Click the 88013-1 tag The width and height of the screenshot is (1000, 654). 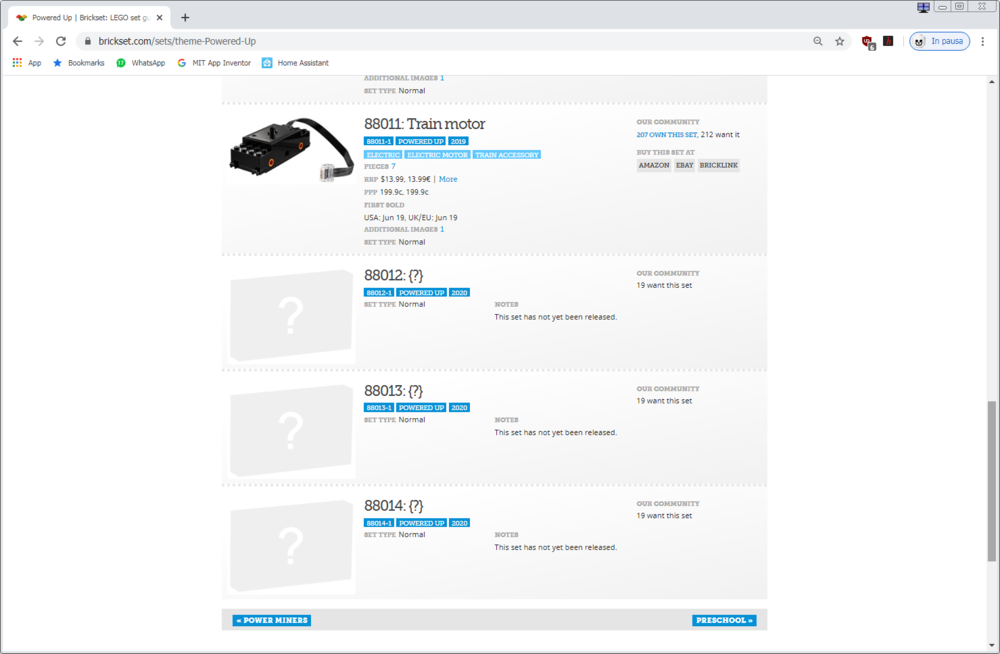[x=379, y=407]
